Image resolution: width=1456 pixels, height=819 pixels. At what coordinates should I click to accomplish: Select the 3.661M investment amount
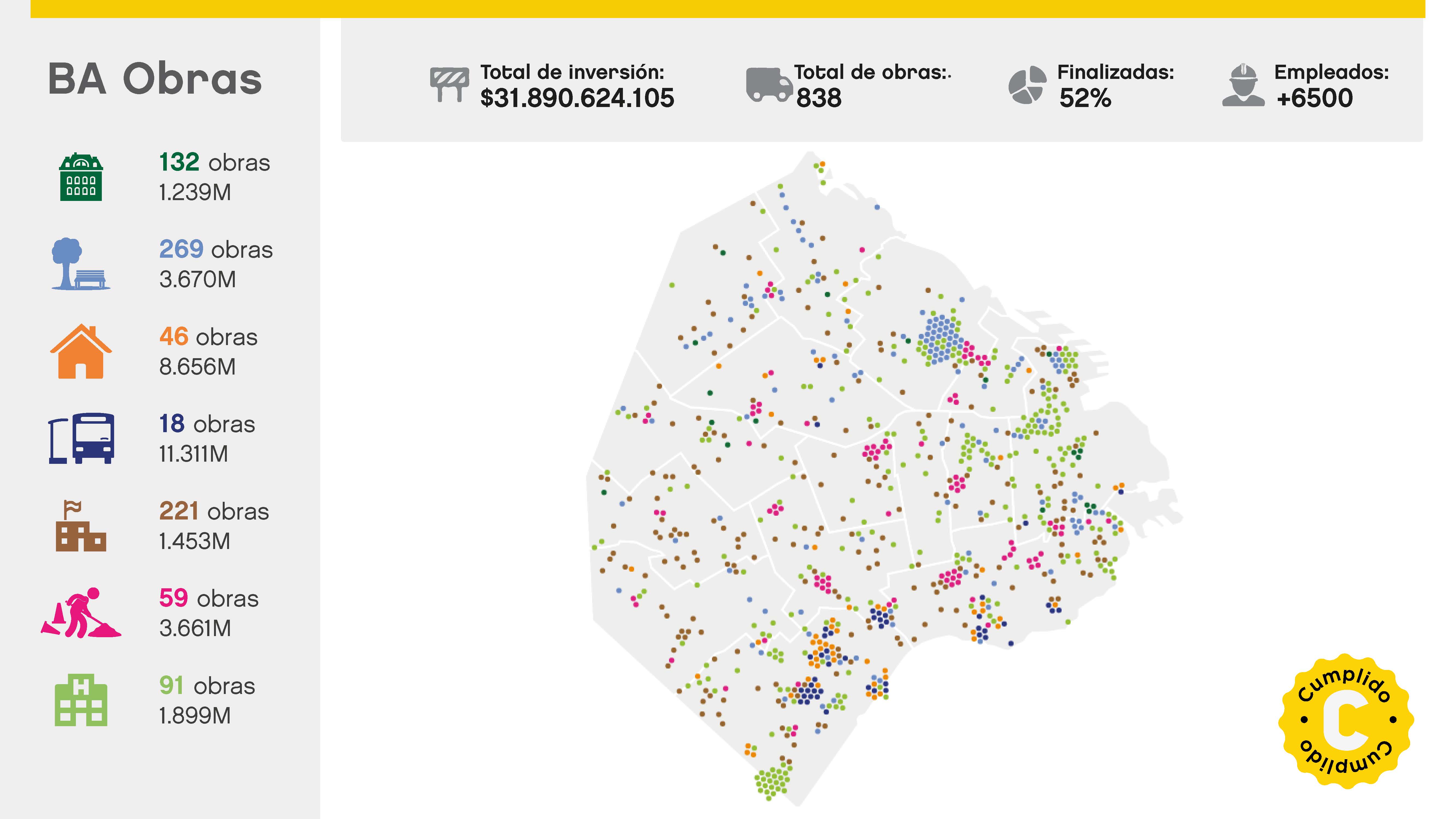tap(195, 628)
